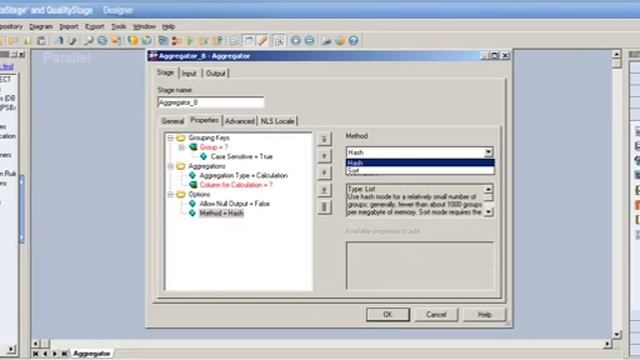
Task: Select the Stage tab
Action: tap(166, 73)
